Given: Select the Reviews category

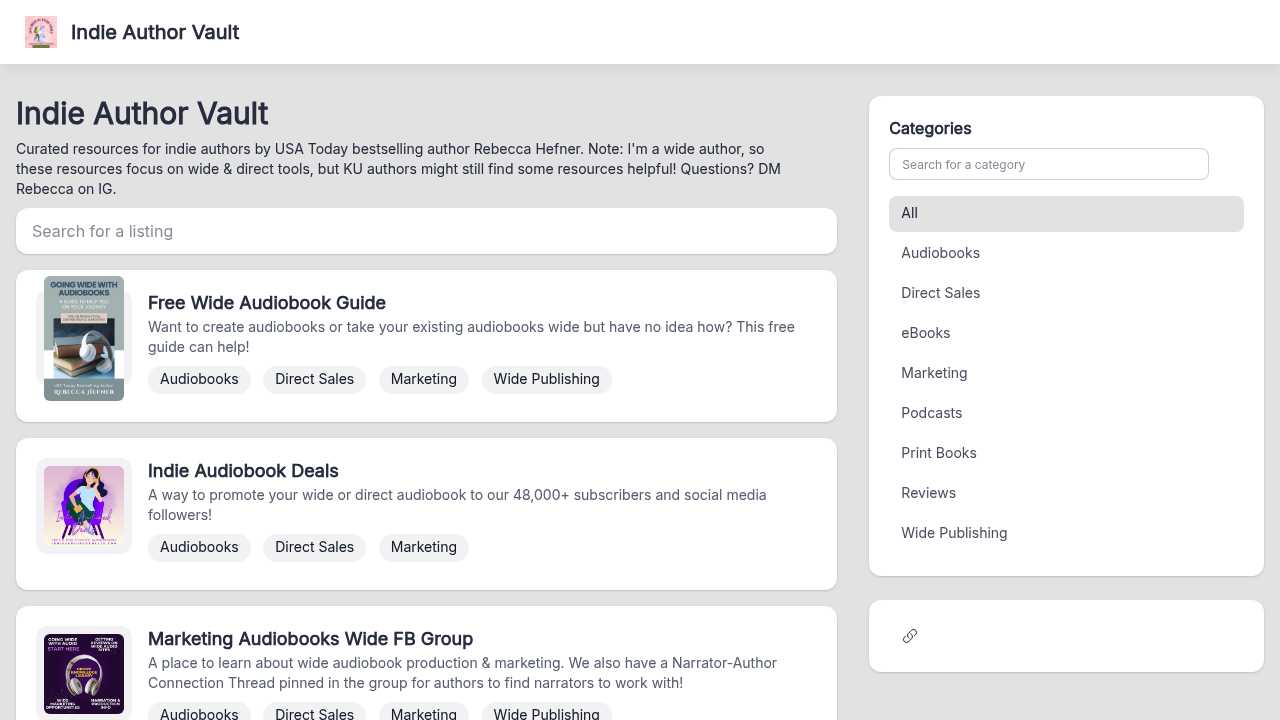Looking at the screenshot, I should 1066,493.
